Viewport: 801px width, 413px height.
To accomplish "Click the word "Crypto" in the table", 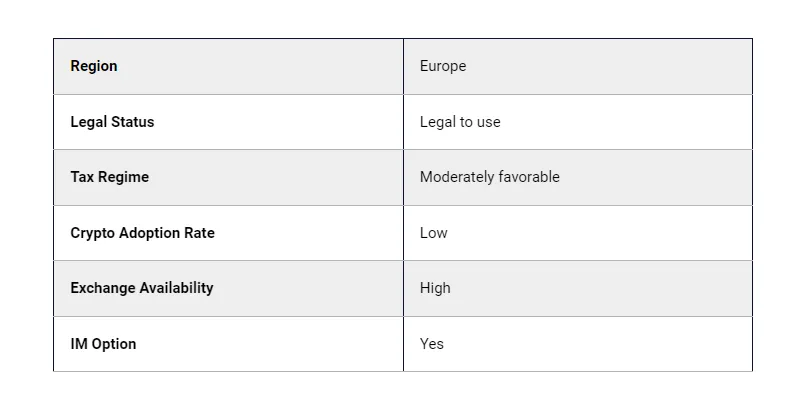I will click(x=92, y=233).
